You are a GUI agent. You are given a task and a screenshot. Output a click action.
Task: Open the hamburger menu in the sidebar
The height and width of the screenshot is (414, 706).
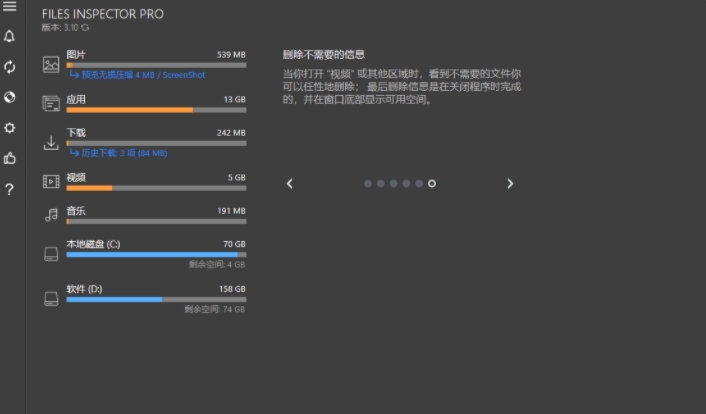[x=10, y=7]
